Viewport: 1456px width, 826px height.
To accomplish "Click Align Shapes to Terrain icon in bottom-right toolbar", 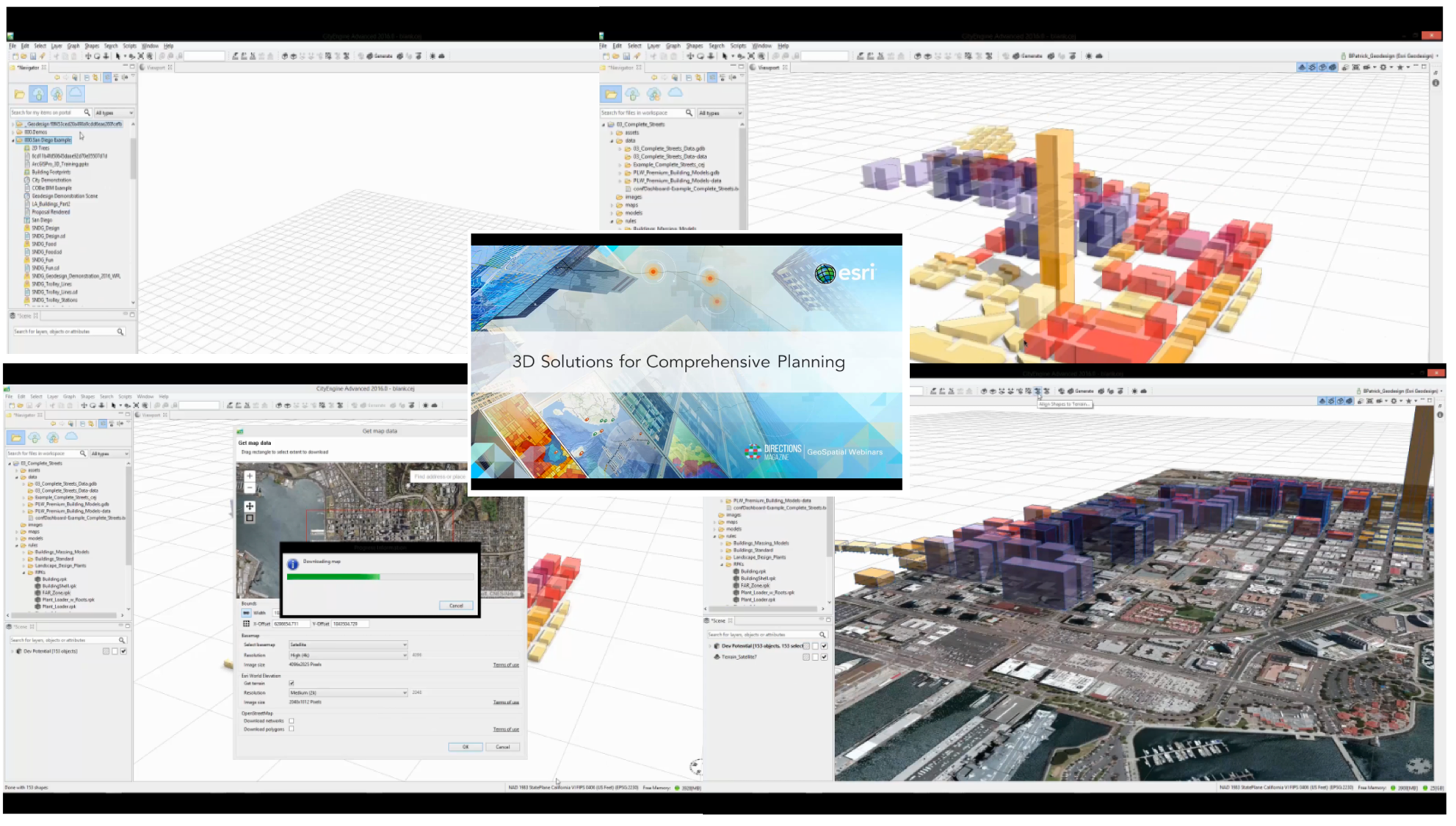I will click(x=1037, y=391).
